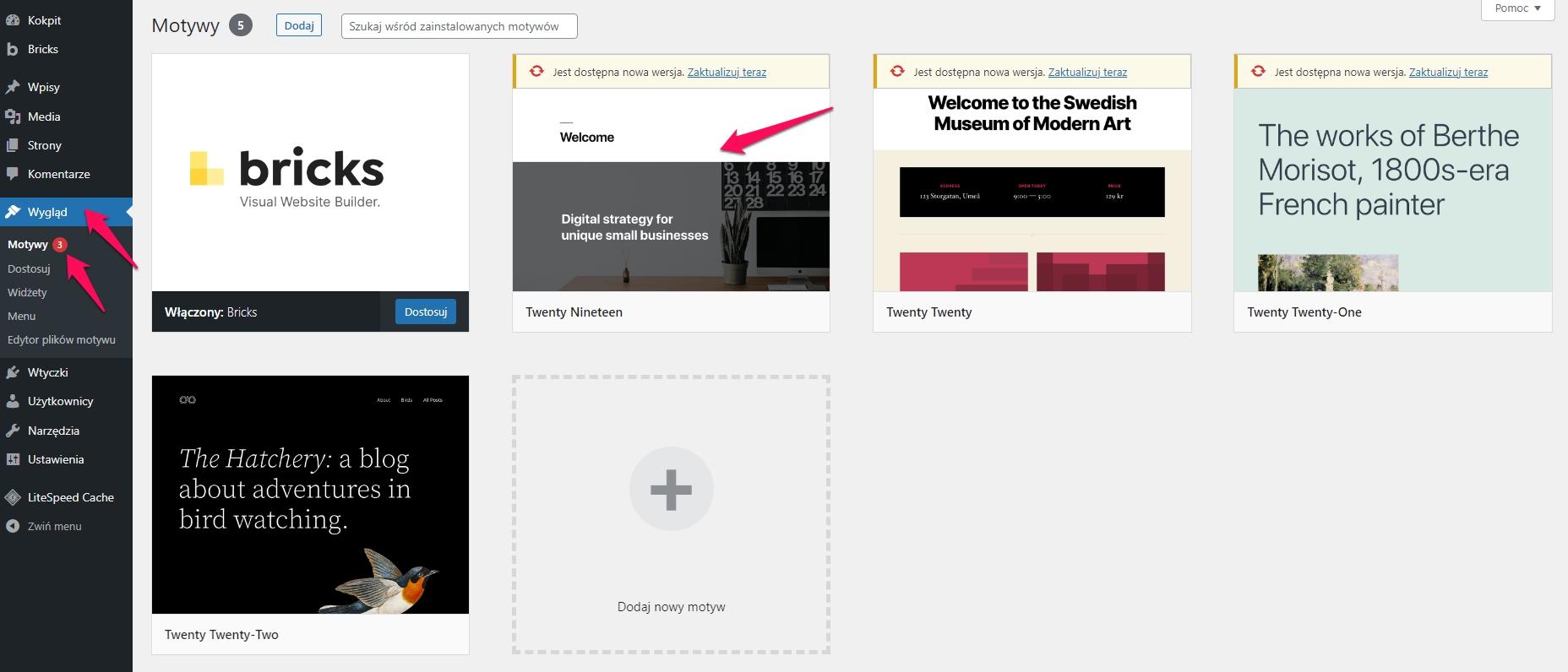The height and width of the screenshot is (672, 1568).
Task: Click the Narzędzia wrench icon
Action: [13, 431]
